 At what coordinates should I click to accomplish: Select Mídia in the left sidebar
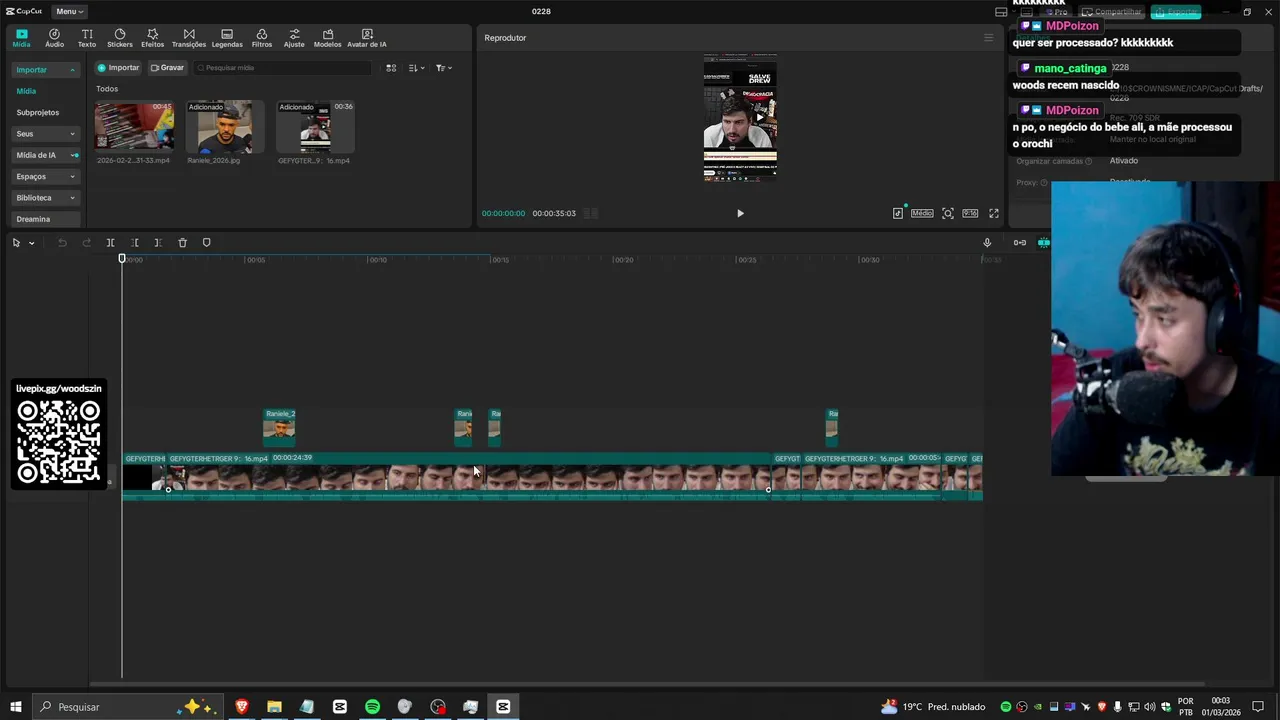[26, 91]
